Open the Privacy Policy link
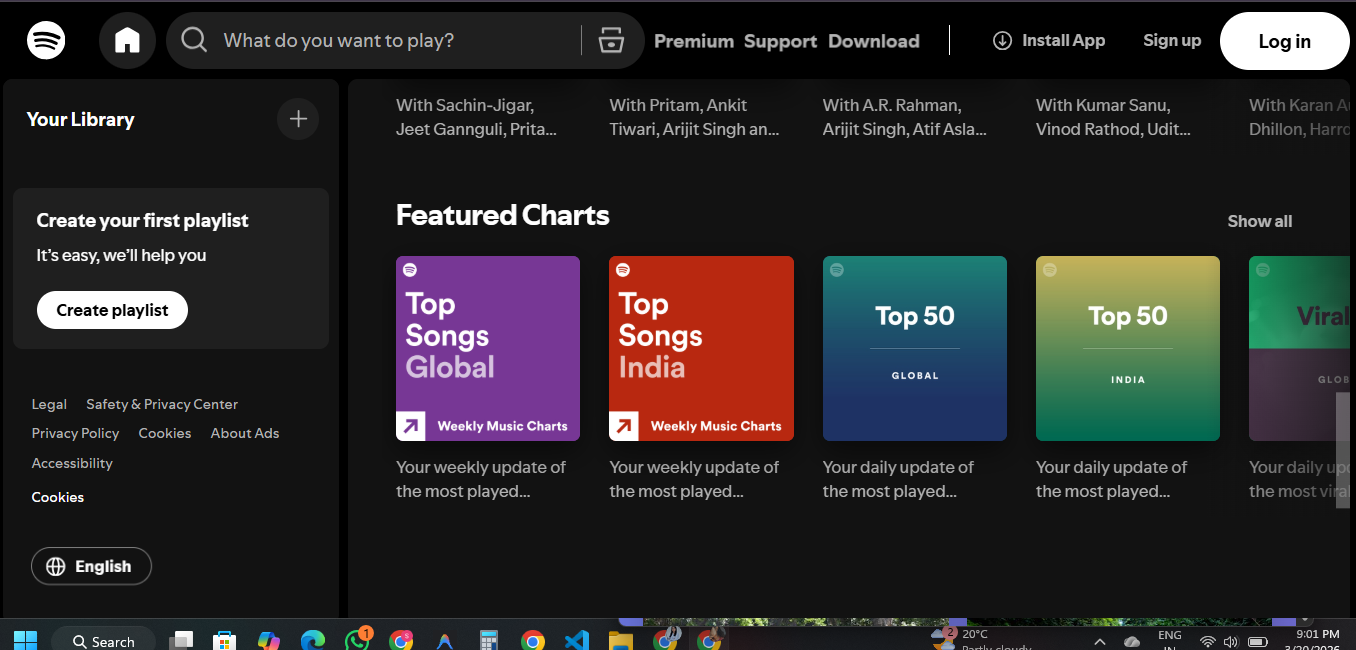The height and width of the screenshot is (650, 1356). coord(75,433)
